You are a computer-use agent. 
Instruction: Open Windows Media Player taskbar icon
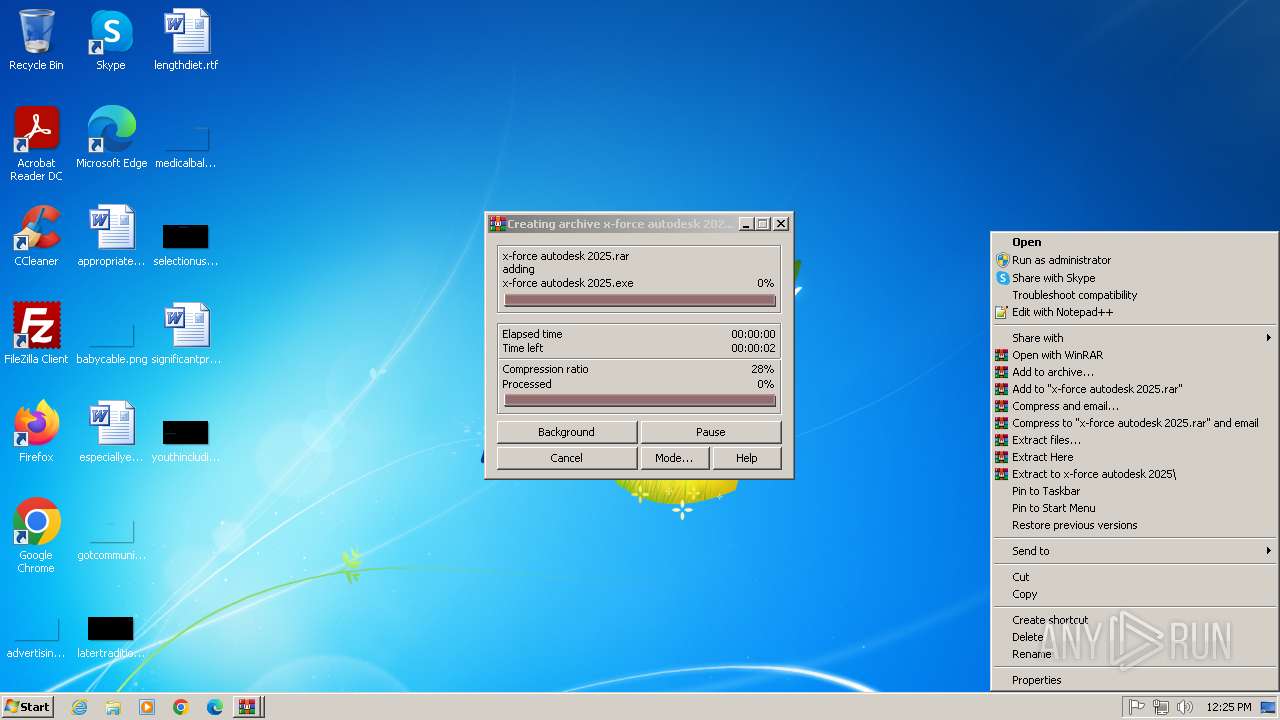click(x=147, y=707)
